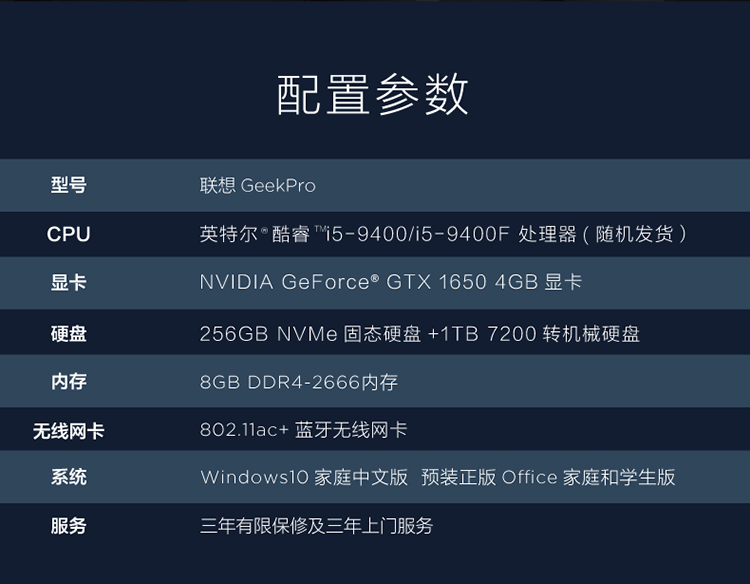Image resolution: width=750 pixels, height=584 pixels.
Task: Click the 256GB NVMe 固态硬盘 text
Action: (310, 334)
